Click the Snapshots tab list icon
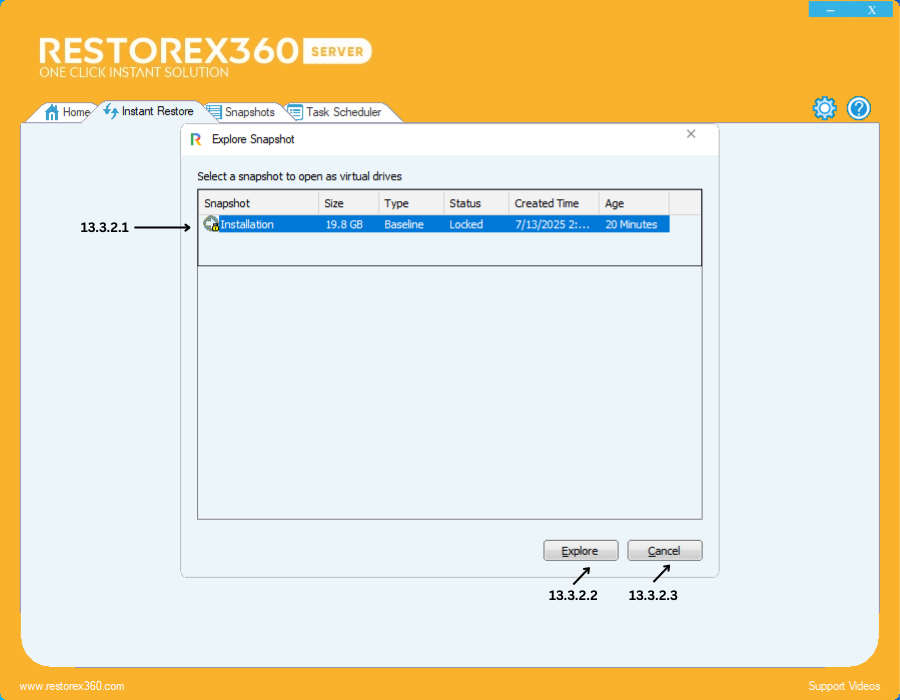 pyautogui.click(x=214, y=112)
